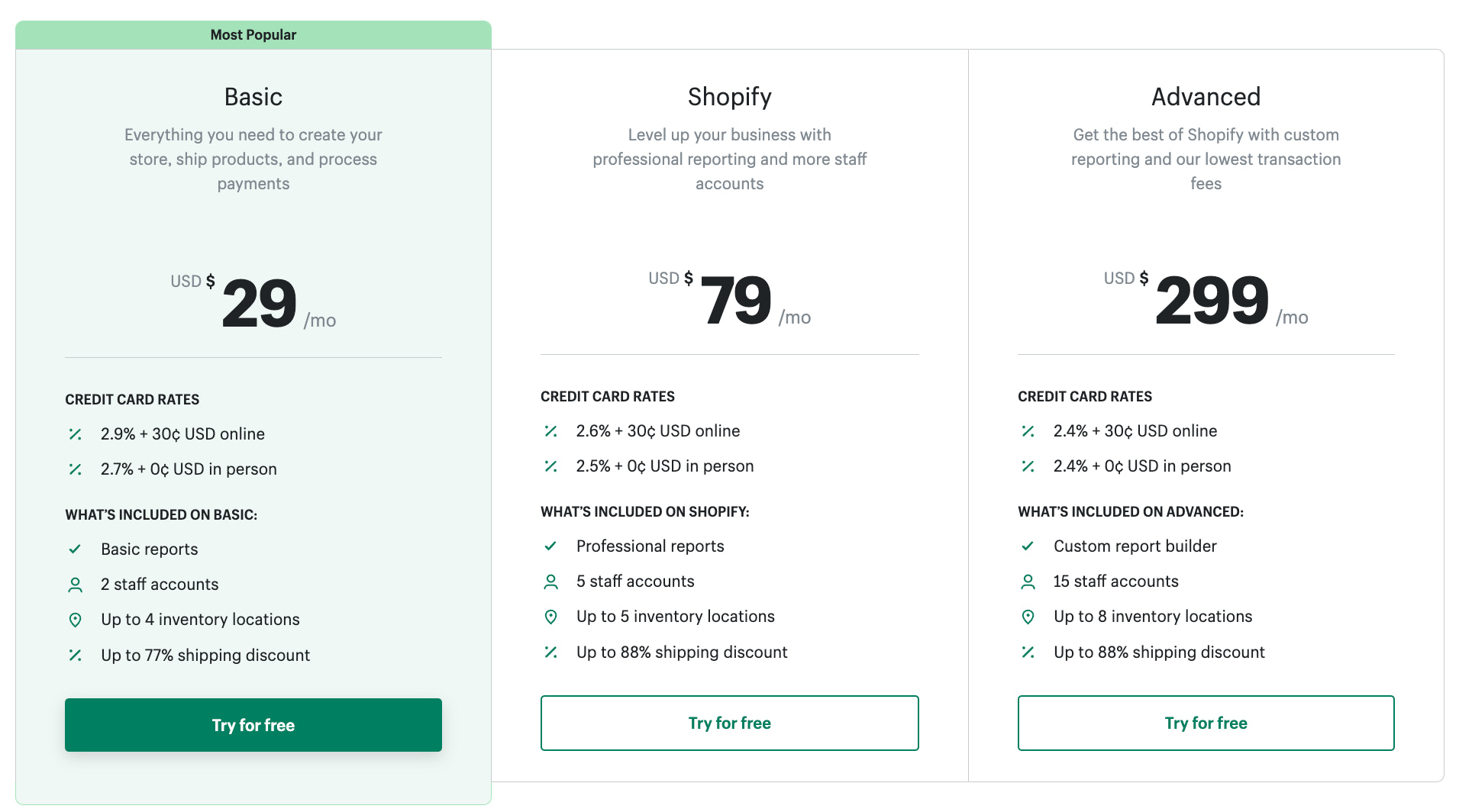
Task: Select the person icon beside 5 staff accounts
Action: pos(550,581)
